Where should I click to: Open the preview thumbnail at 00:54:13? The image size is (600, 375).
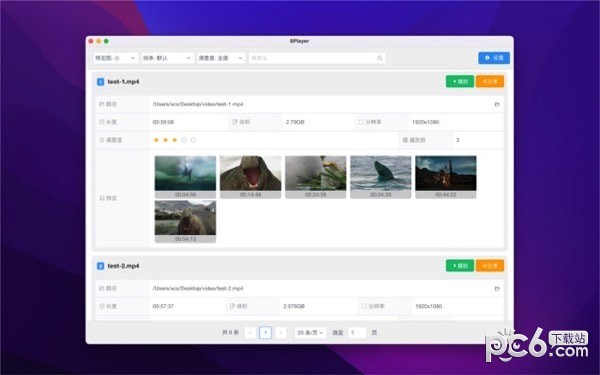[185, 221]
